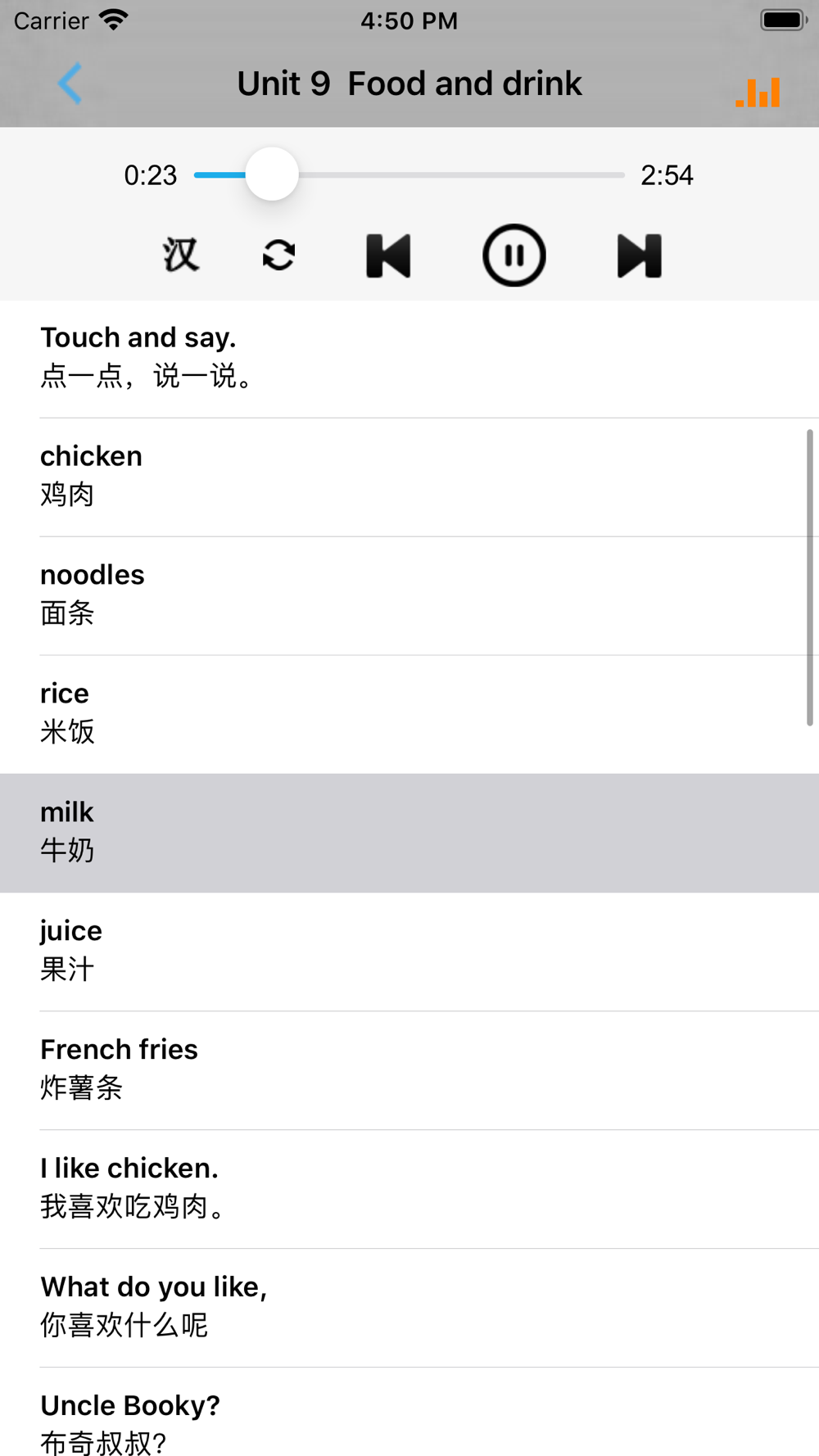The height and width of the screenshot is (1456, 819).
Task: Tap the 'French fries' row
Action: coord(409,1070)
